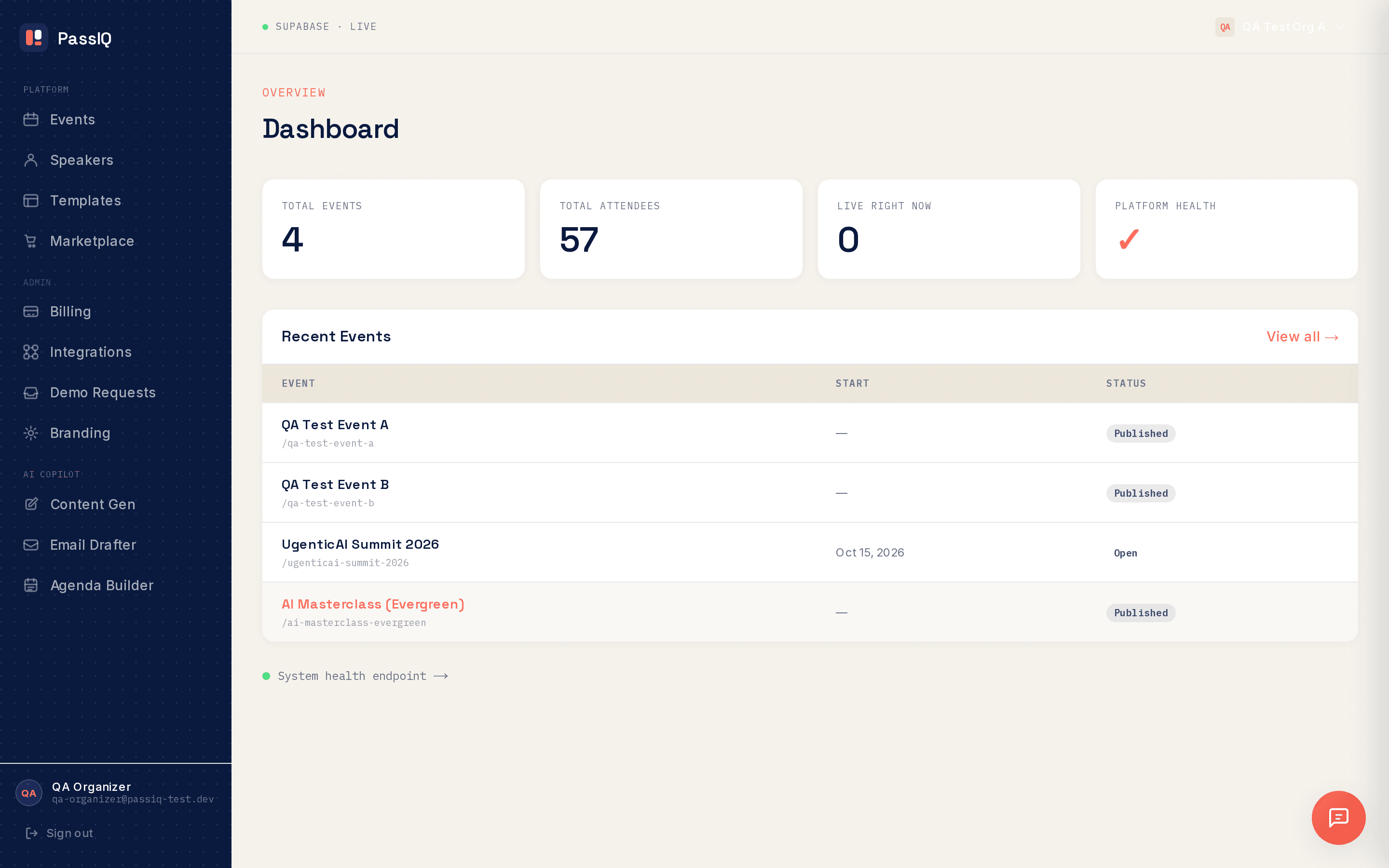This screenshot has height=868, width=1389.
Task: Click the QA Organizer avatar circle
Action: (x=29, y=793)
